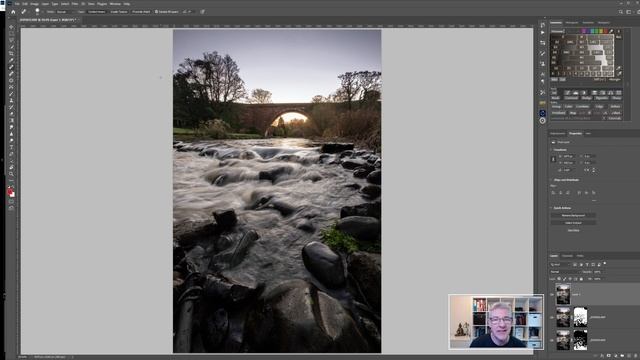The image size is (640, 360).
Task: Click the Create Texture button
Action: point(119,12)
